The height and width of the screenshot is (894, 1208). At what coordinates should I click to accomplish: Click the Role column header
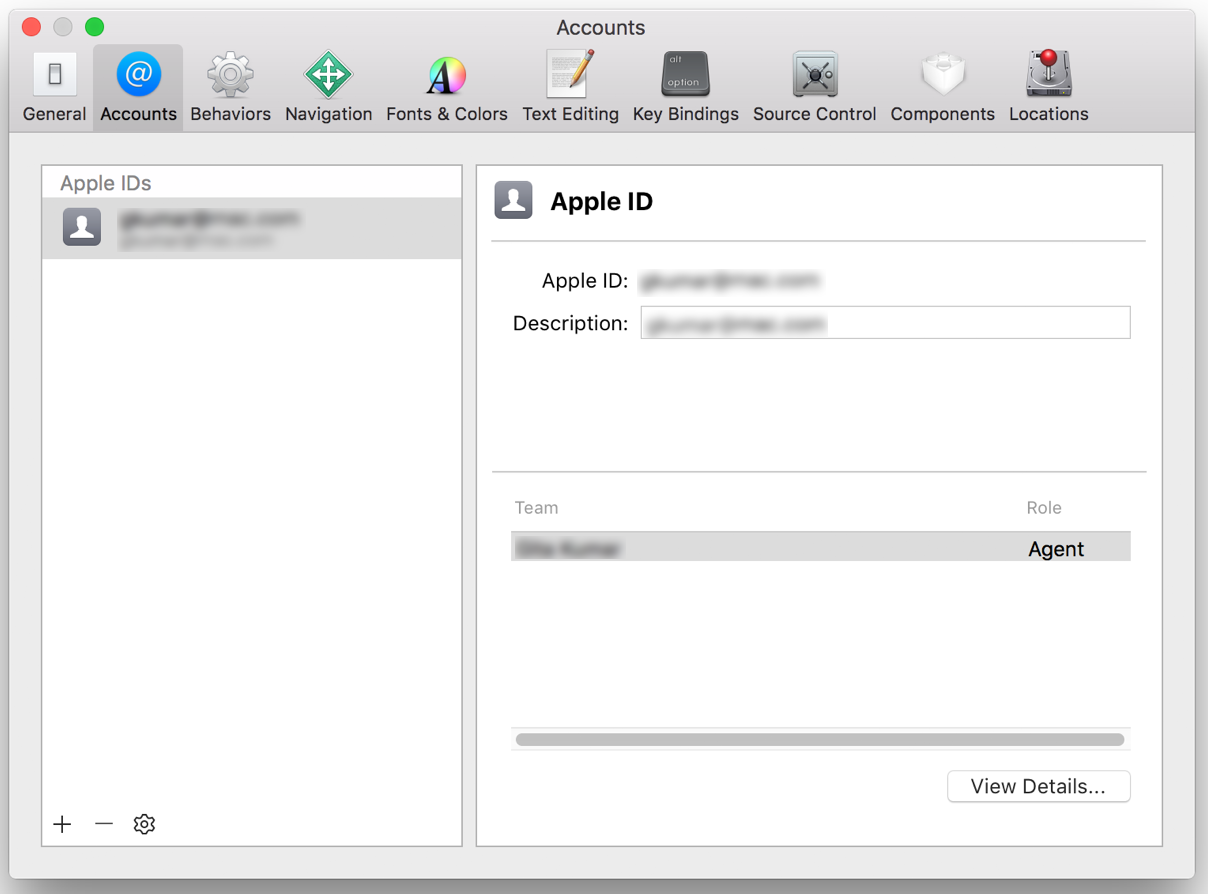(x=1043, y=508)
